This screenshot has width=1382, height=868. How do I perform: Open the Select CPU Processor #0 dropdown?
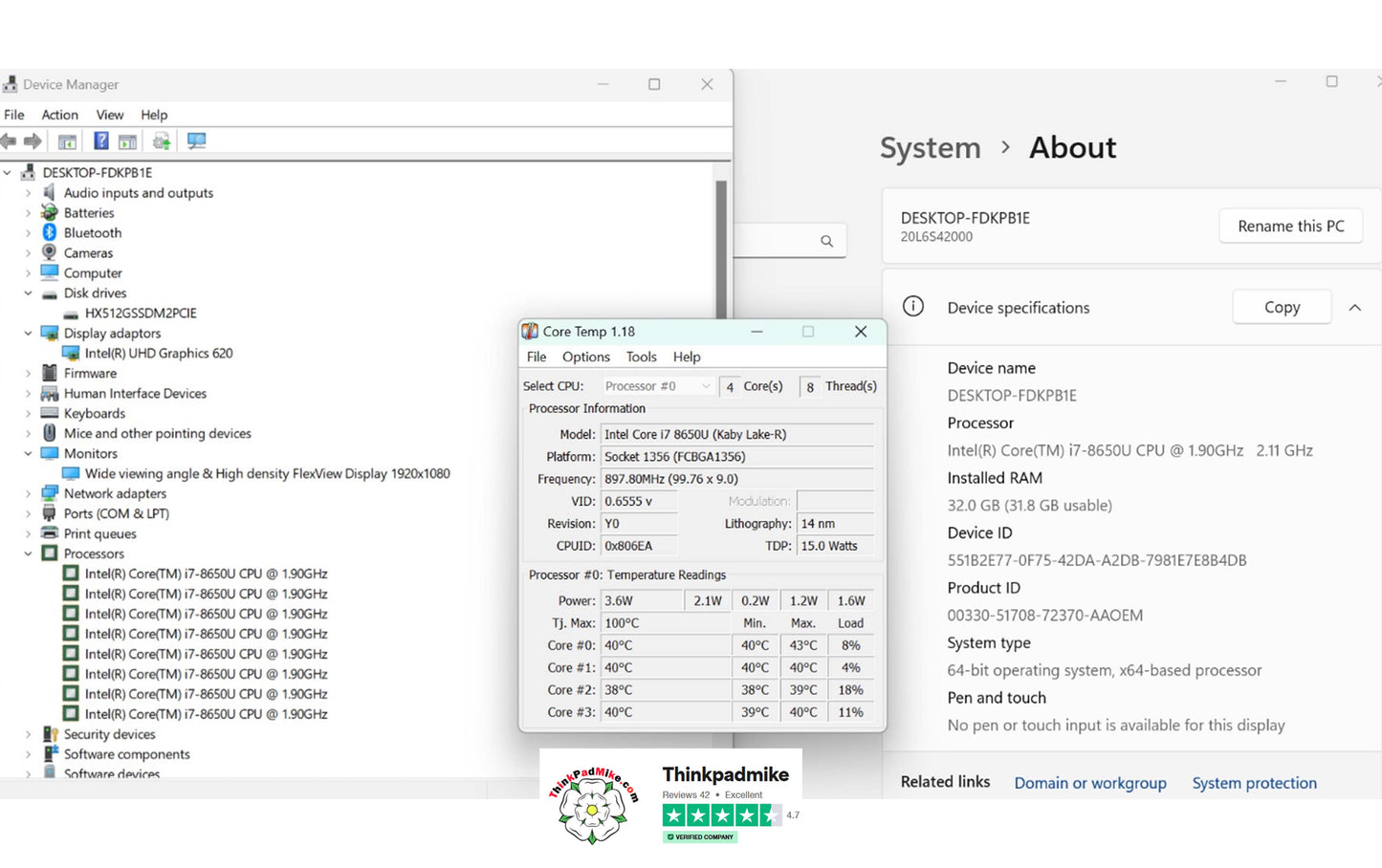coord(658,386)
